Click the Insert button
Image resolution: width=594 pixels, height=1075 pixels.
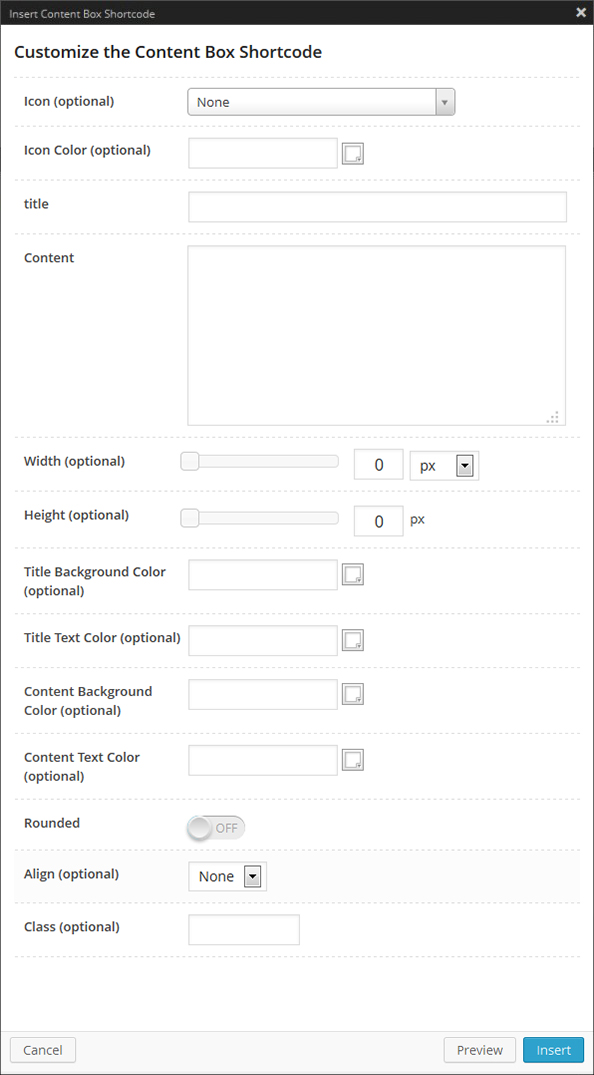tap(553, 1050)
